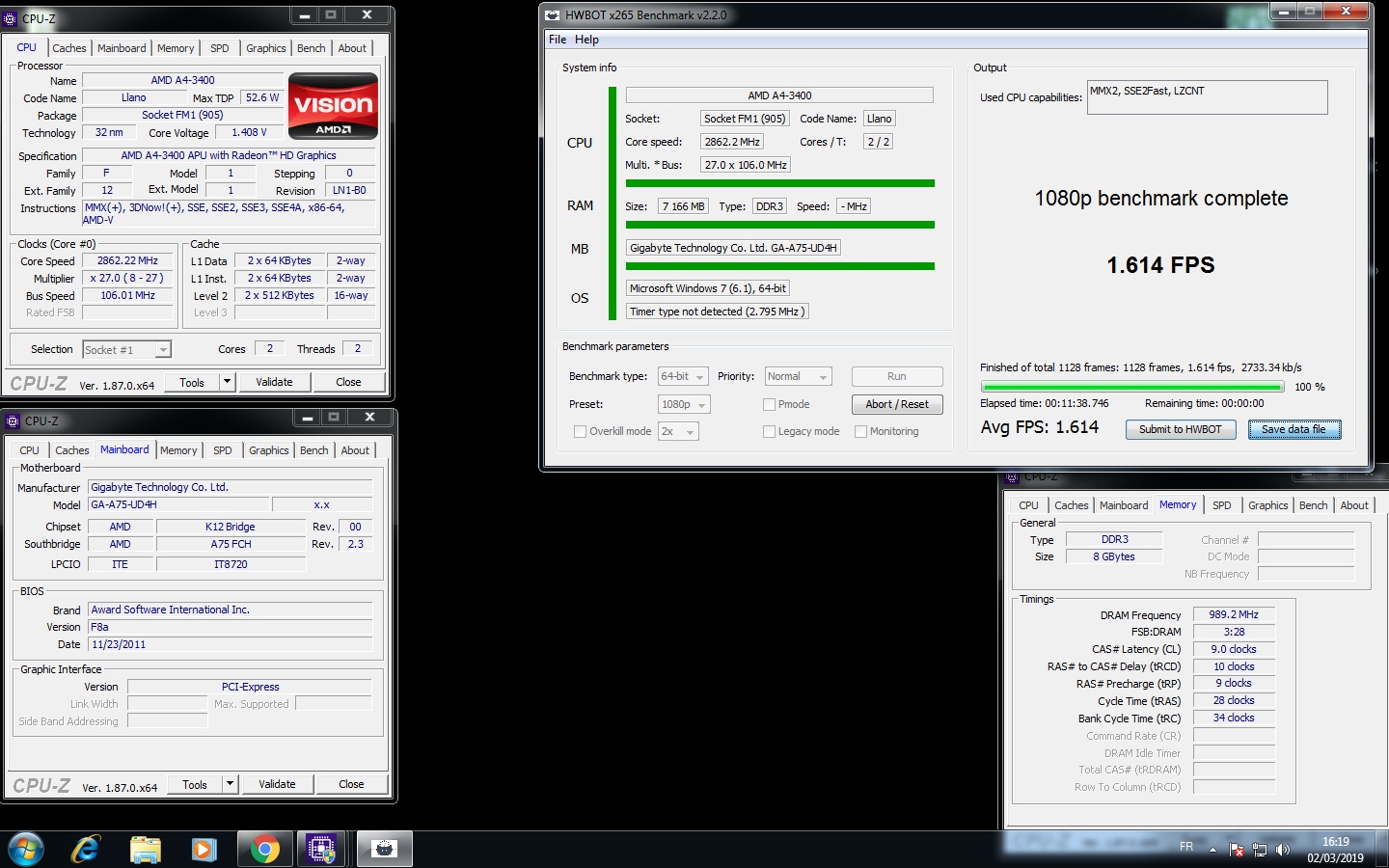Toggle the Monitoring checkbox
This screenshot has height=868, width=1389.
coord(860,431)
